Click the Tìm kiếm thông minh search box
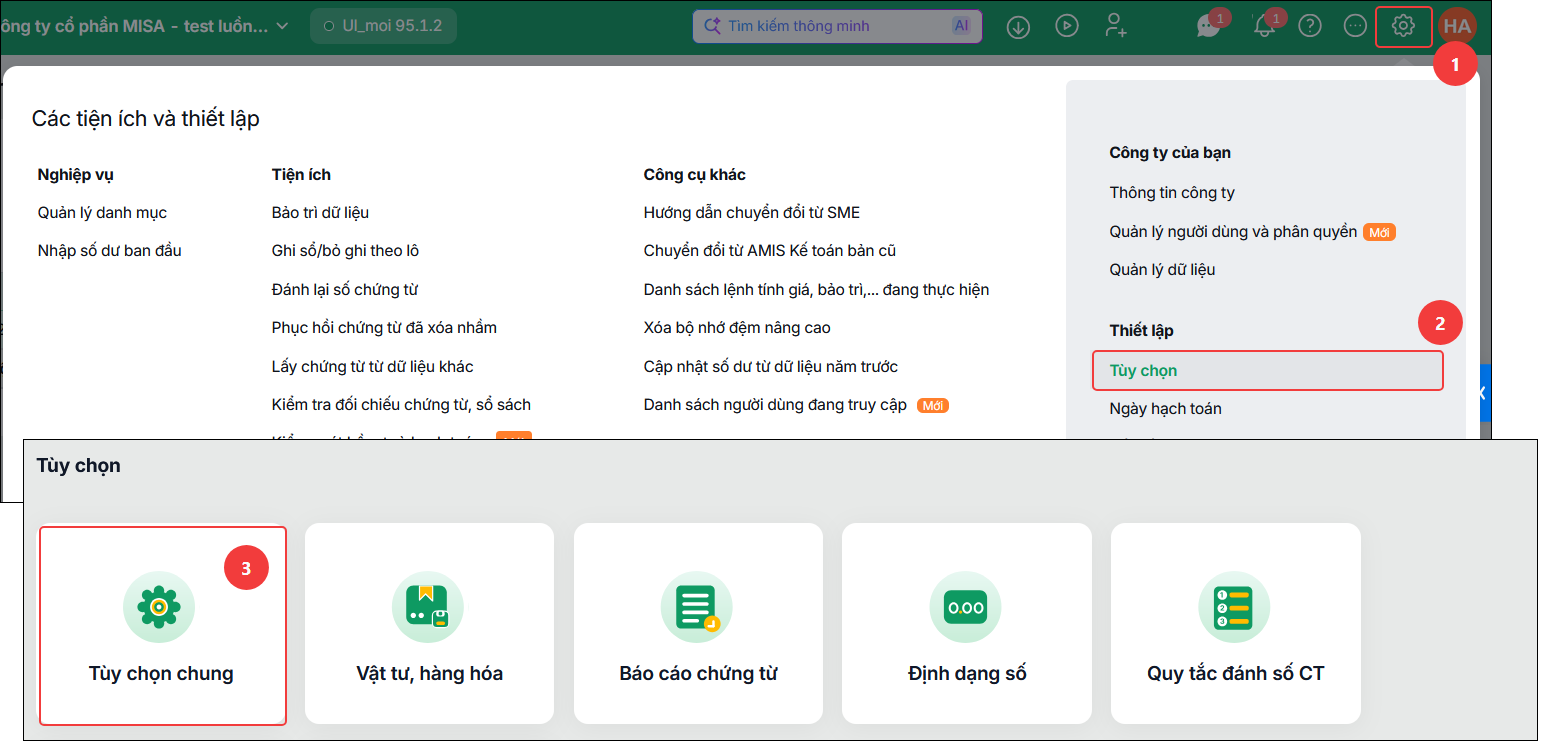The image size is (1545, 744). click(837, 26)
